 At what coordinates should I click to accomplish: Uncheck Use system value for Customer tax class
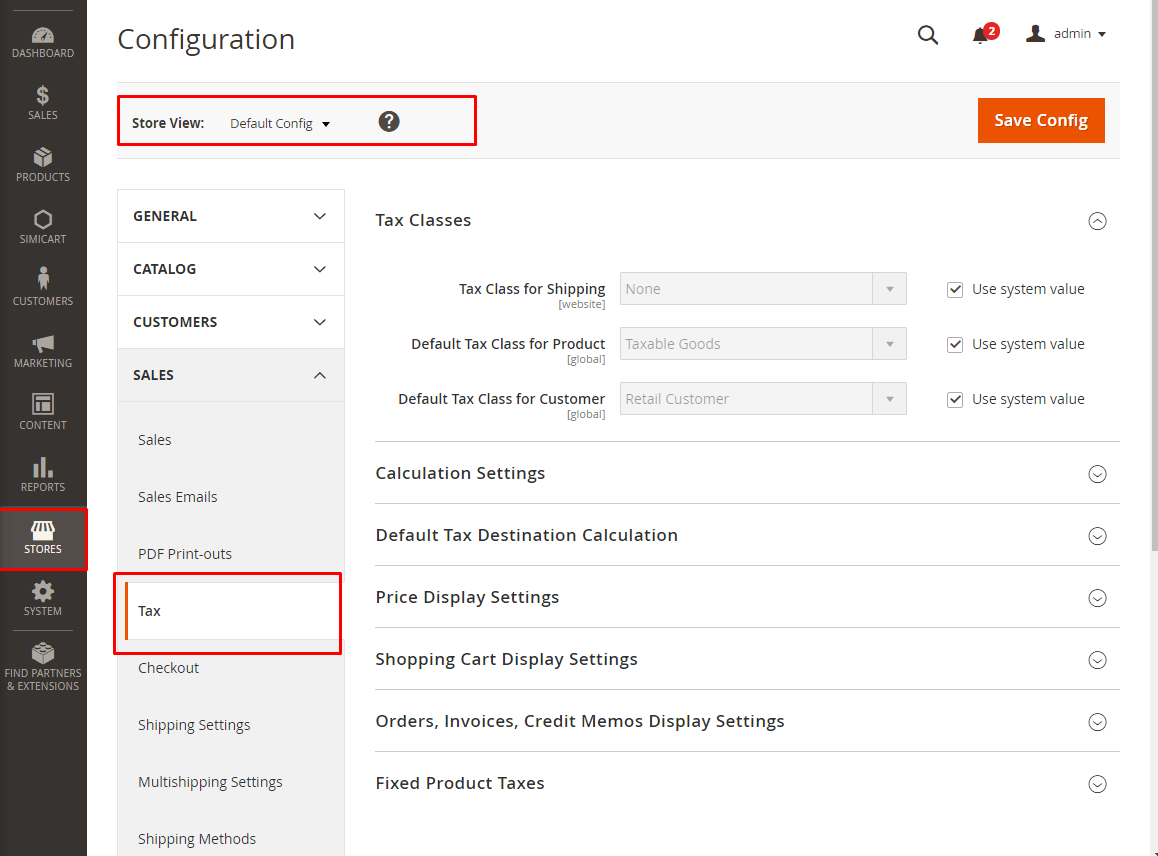(x=955, y=400)
